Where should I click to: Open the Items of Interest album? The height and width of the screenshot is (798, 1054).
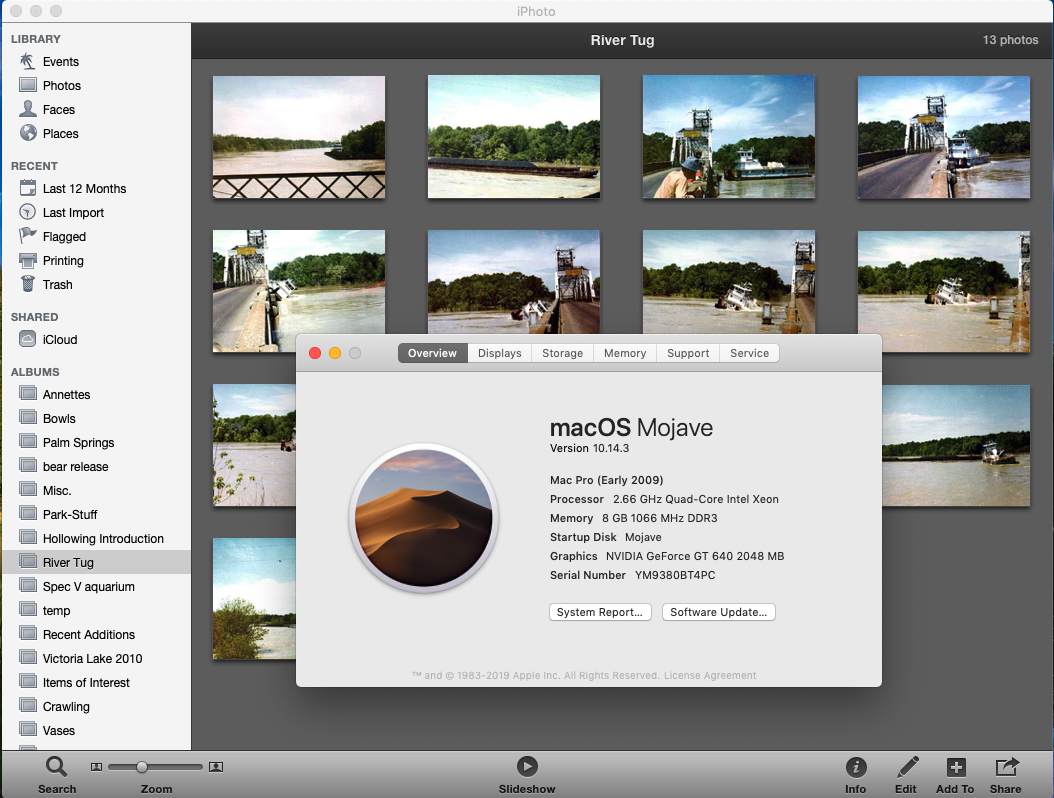coord(86,682)
